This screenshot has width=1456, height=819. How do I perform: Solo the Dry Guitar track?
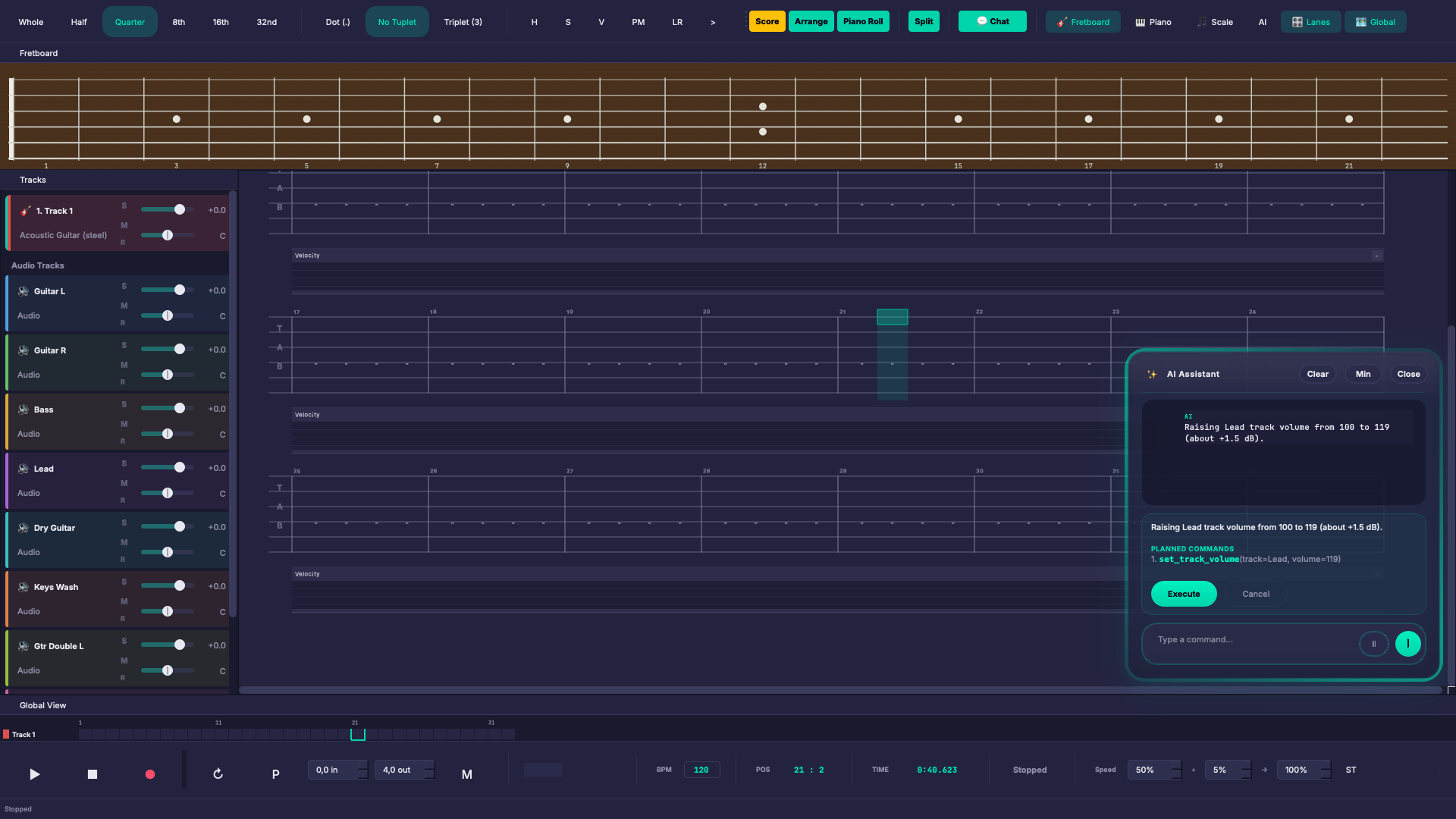point(124,523)
